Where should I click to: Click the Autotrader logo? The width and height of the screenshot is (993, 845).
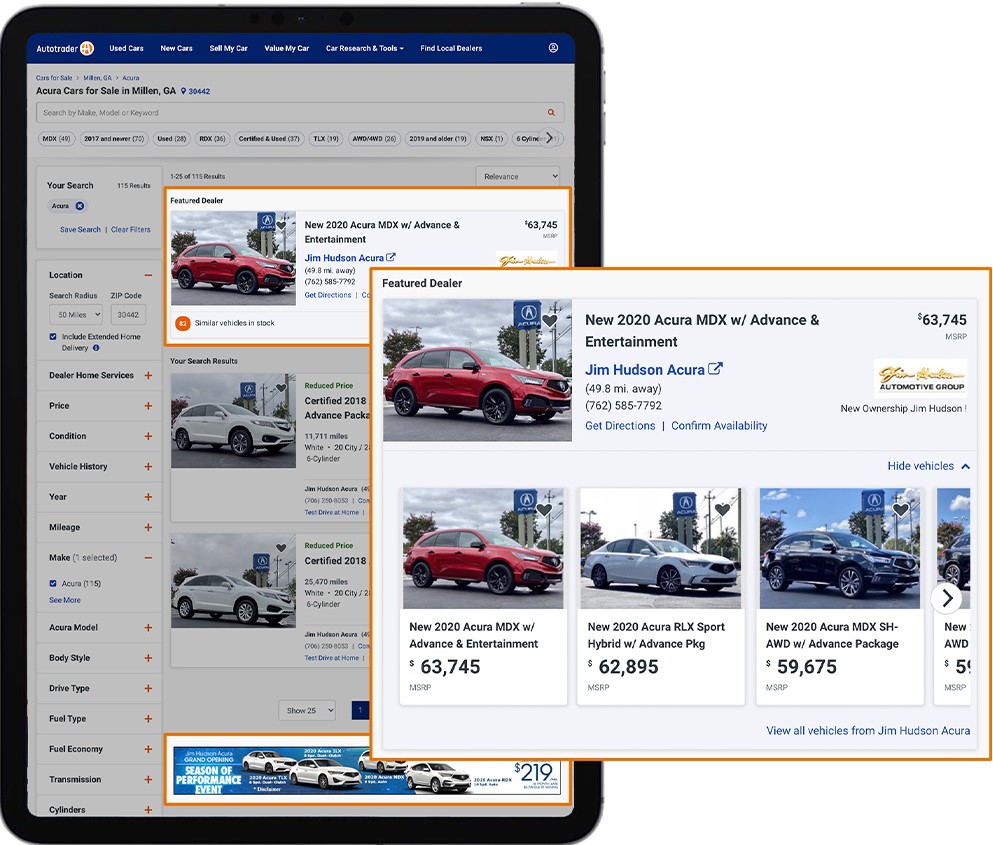[65, 48]
